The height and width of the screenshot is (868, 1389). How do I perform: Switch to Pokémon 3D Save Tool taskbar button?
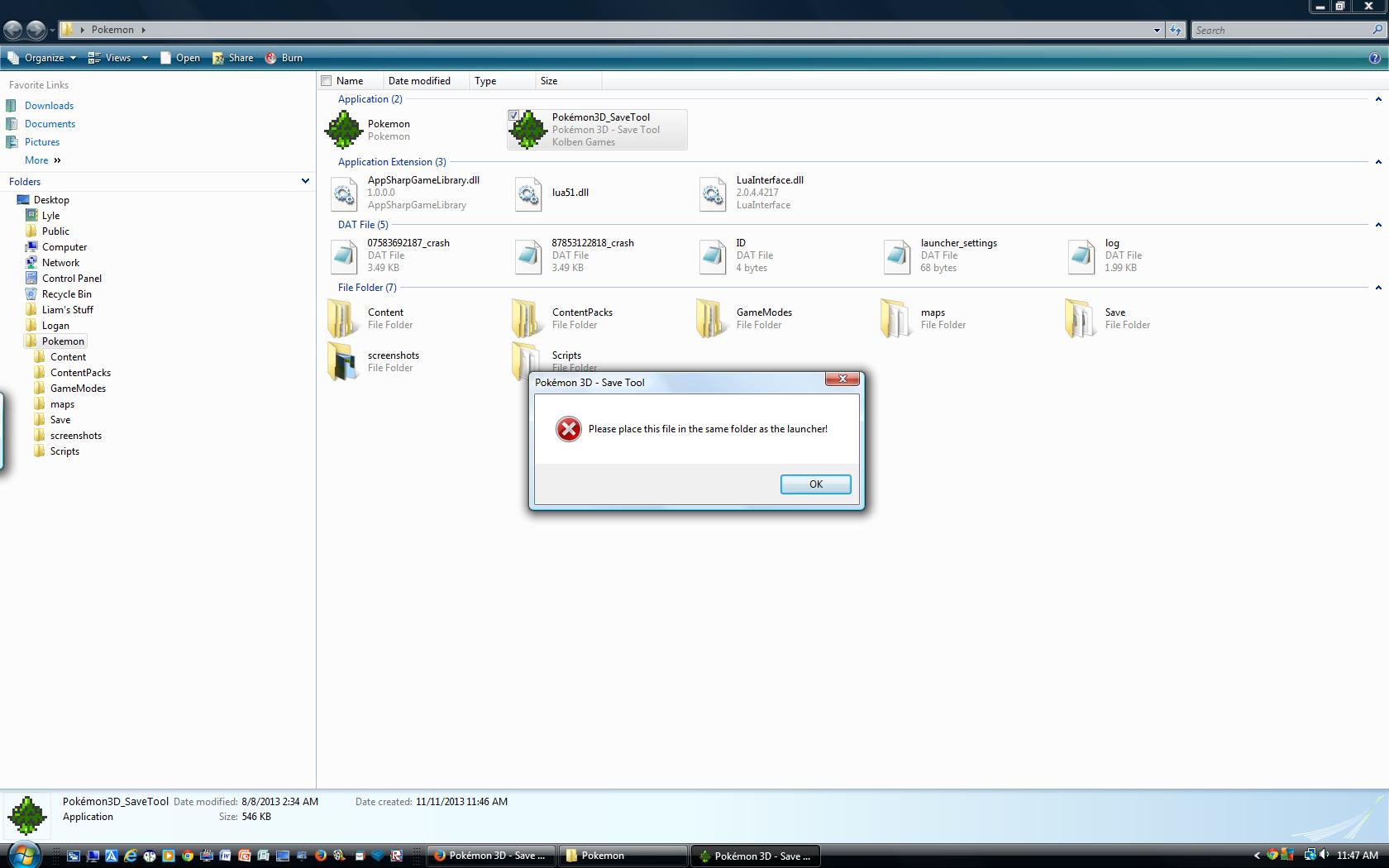point(755,856)
